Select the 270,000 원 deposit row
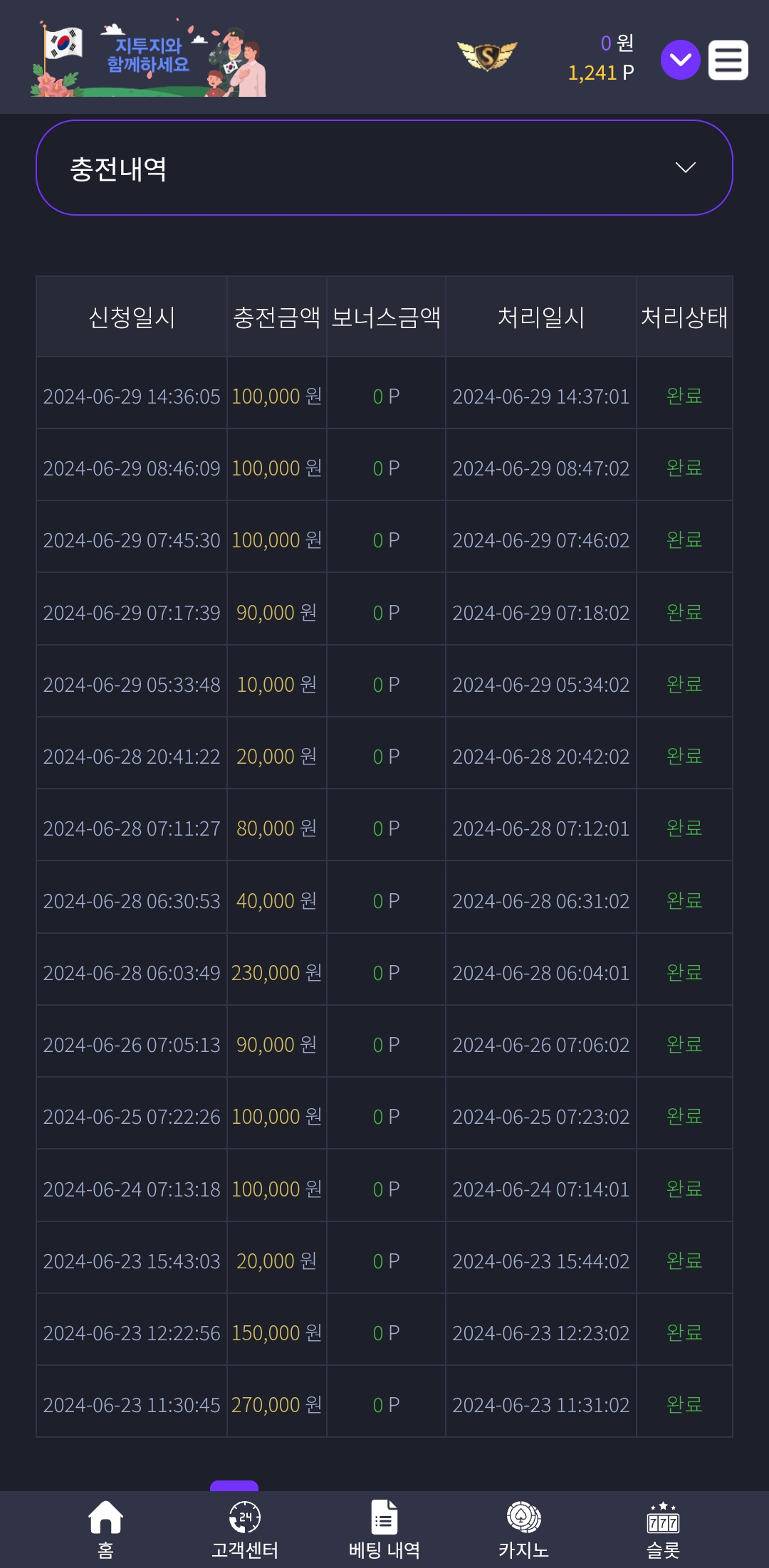769x1568 pixels. pos(384,1404)
